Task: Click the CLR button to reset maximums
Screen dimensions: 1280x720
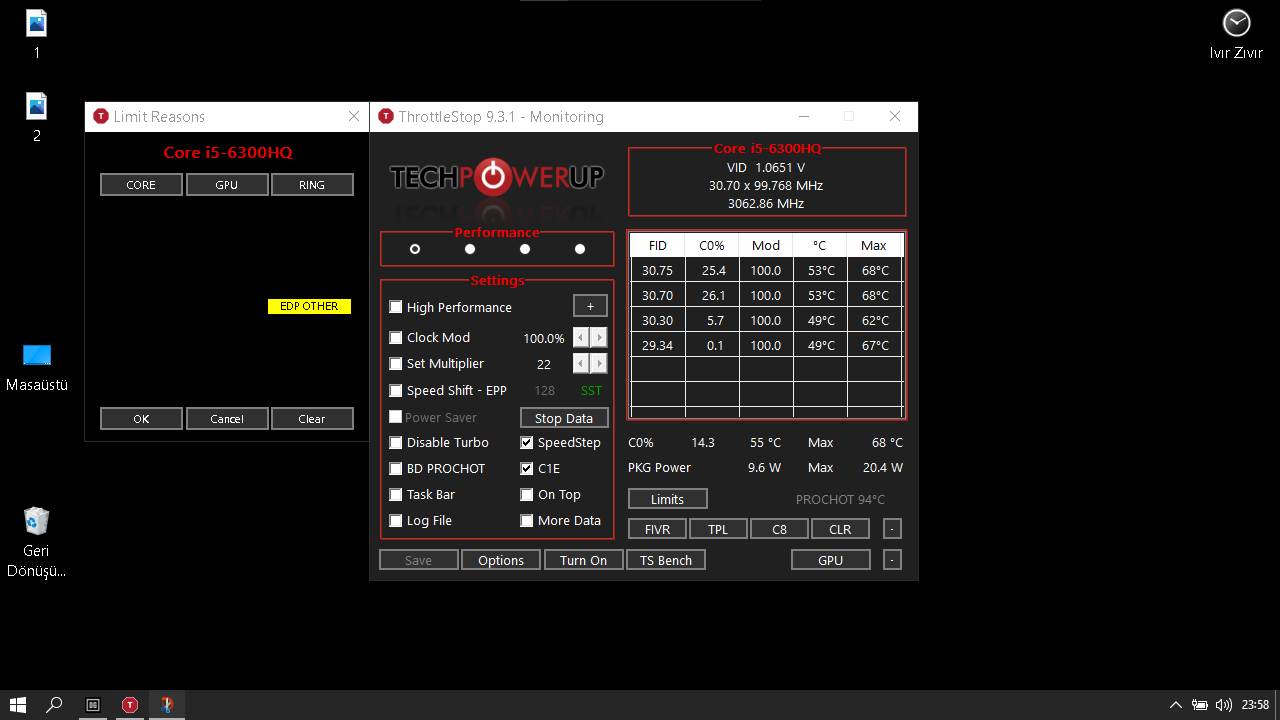Action: pyautogui.click(x=840, y=529)
